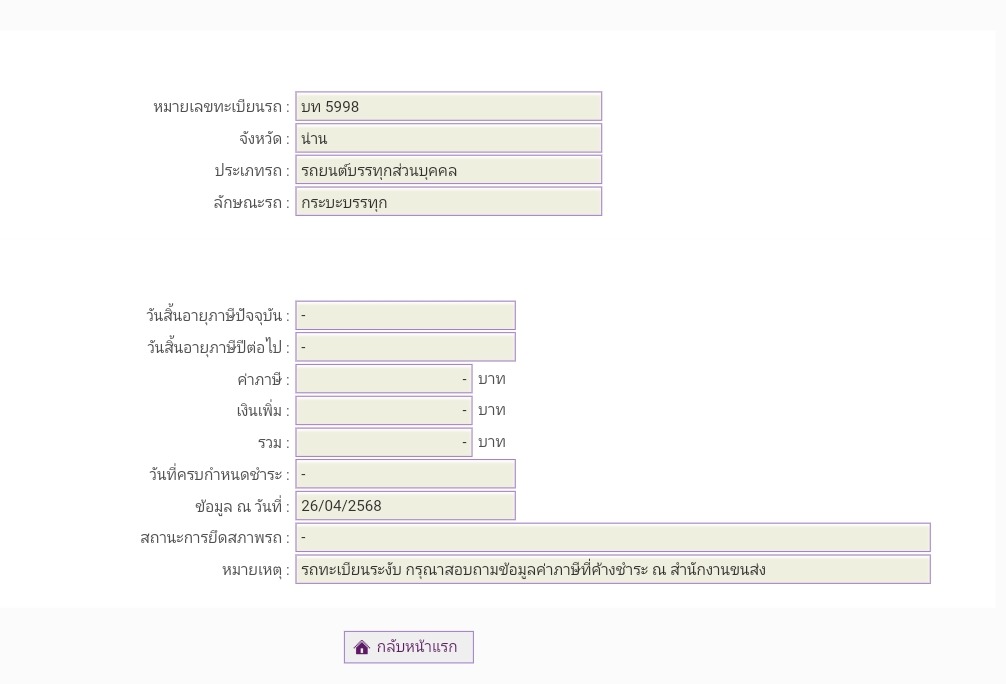This screenshot has width=1006, height=684.
Task: Select the ลักษณะรถ field กระบะบรรทุก
Action: click(x=448, y=201)
